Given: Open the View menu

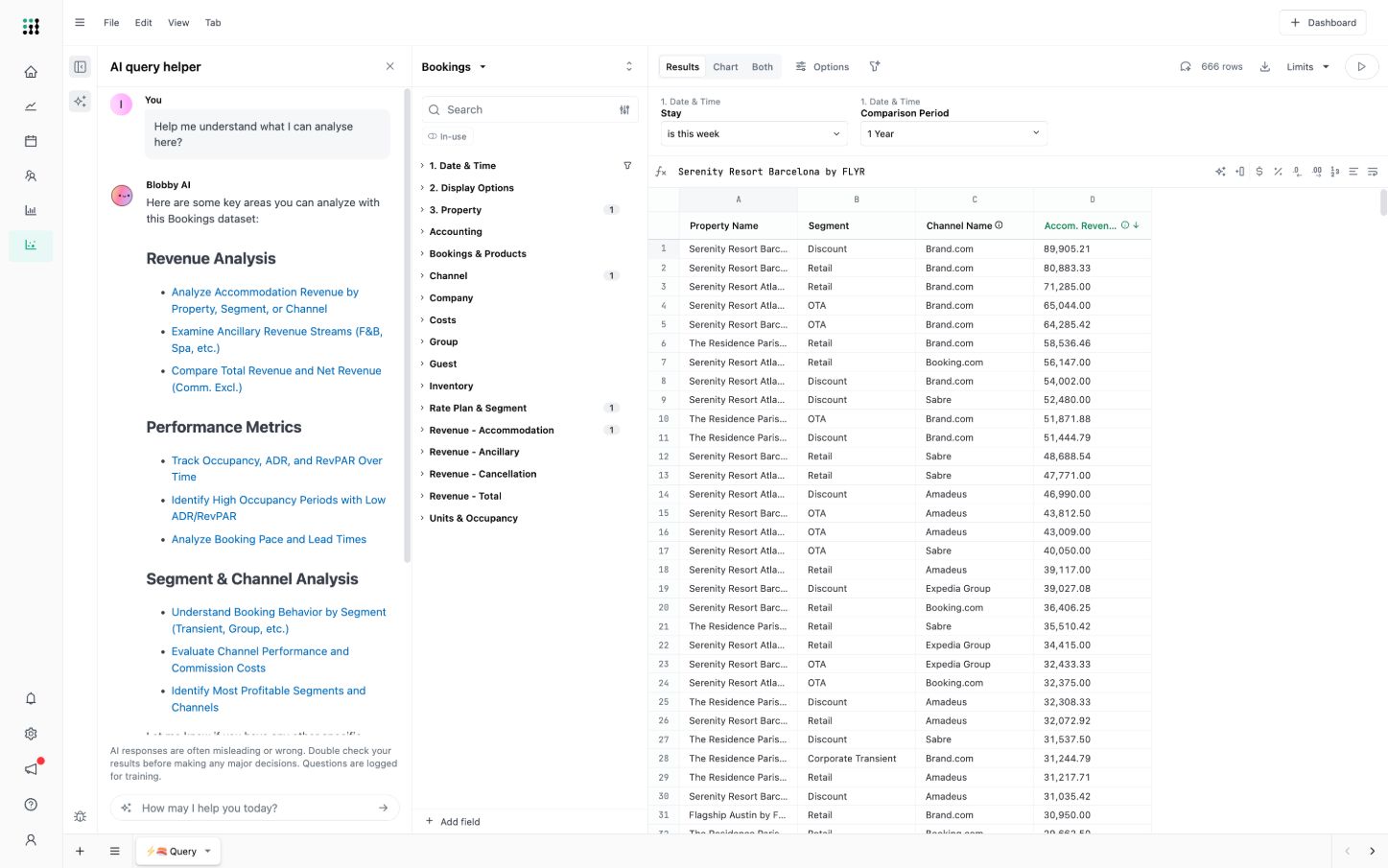Looking at the screenshot, I should coord(178,23).
